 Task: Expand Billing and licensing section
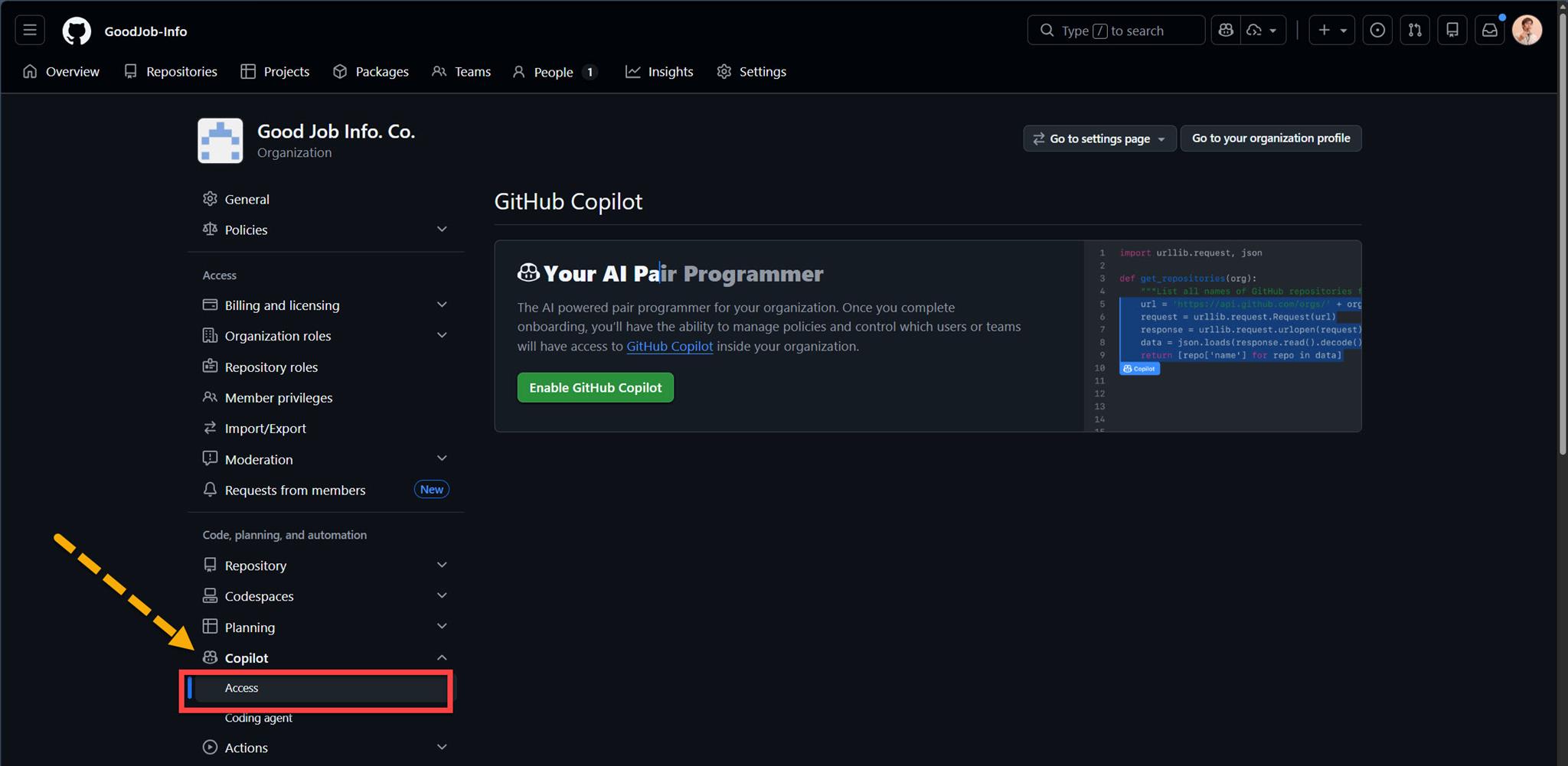(x=442, y=305)
